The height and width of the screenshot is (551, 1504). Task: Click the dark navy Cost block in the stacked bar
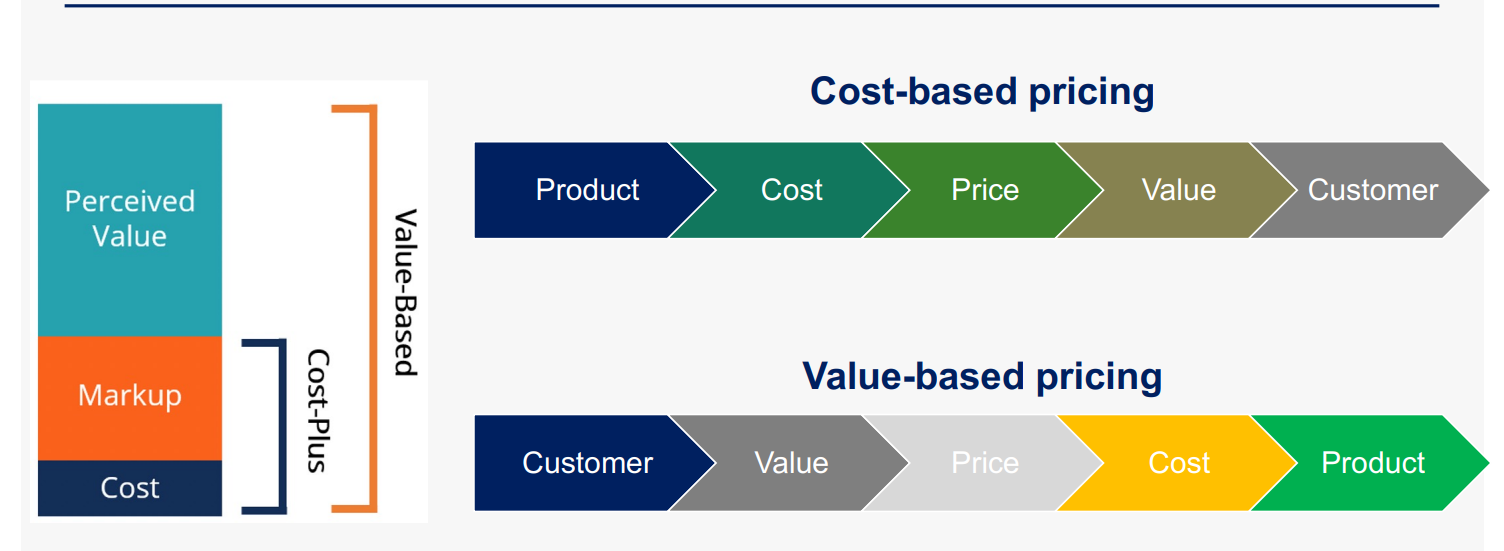click(130, 488)
